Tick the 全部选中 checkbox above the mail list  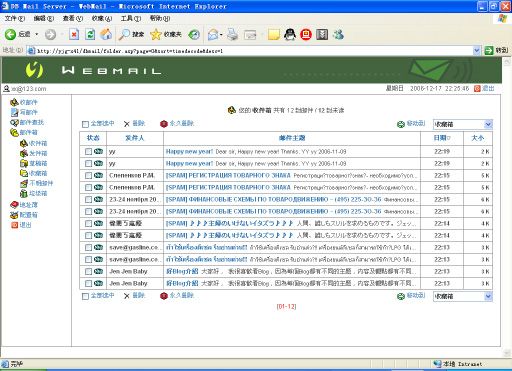pos(85,124)
